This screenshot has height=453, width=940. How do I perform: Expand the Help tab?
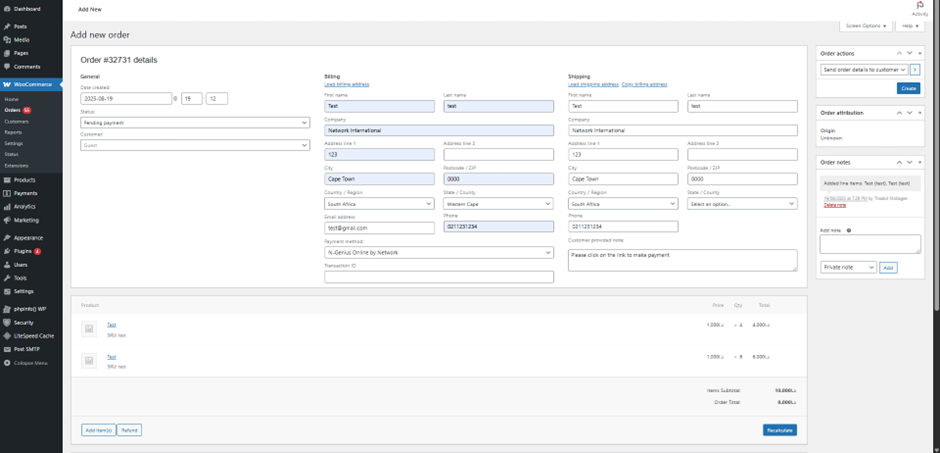tap(909, 26)
